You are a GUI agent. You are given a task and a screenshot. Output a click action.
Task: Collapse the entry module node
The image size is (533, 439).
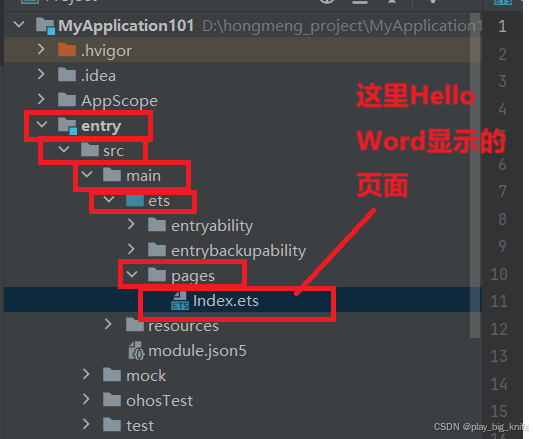[x=42, y=124]
